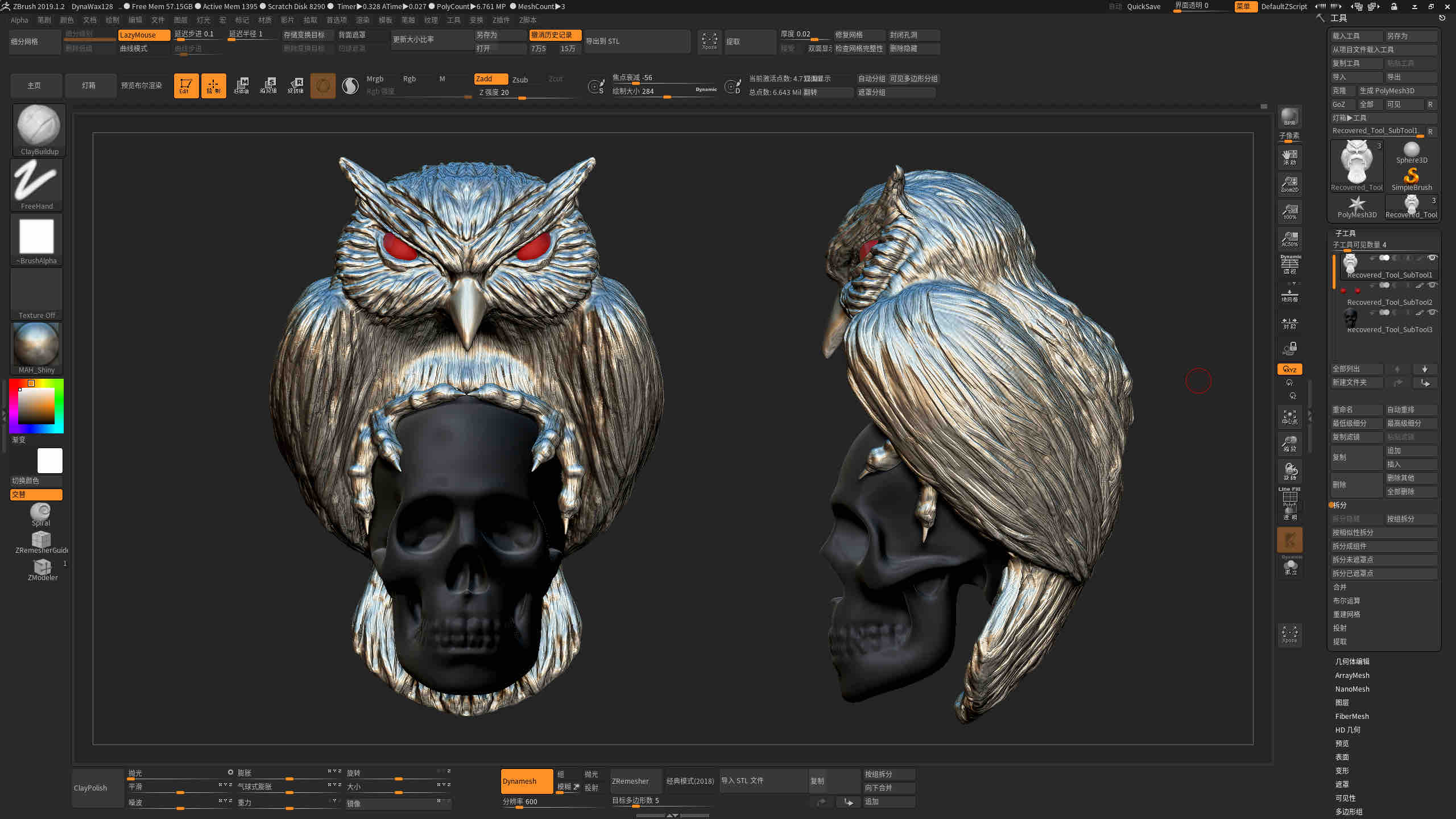The height and width of the screenshot is (819, 1456).
Task: Open the Alpha menu
Action: [19, 20]
